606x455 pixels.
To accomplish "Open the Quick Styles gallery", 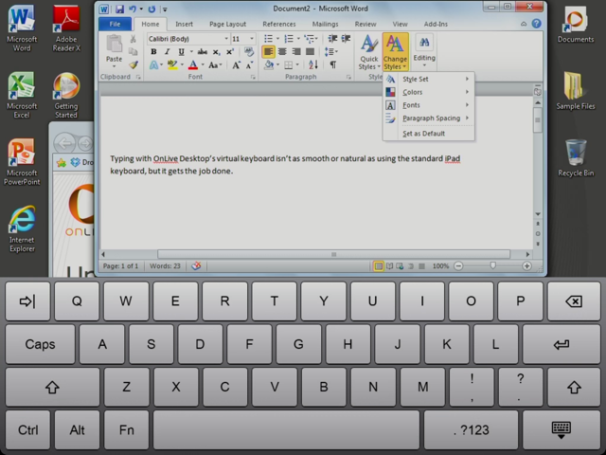I will click(x=369, y=52).
